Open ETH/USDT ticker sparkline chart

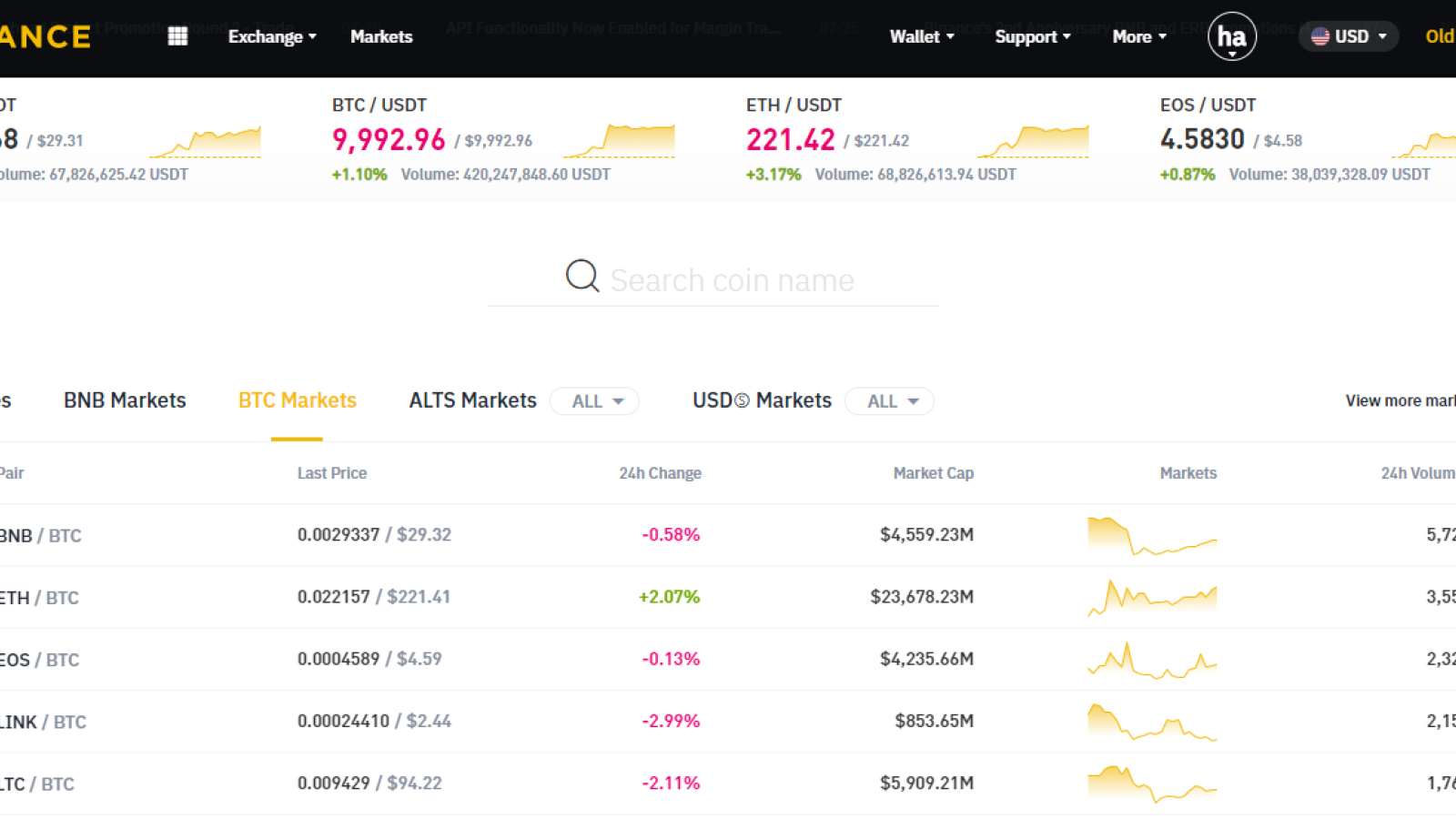pyautogui.click(x=1033, y=141)
